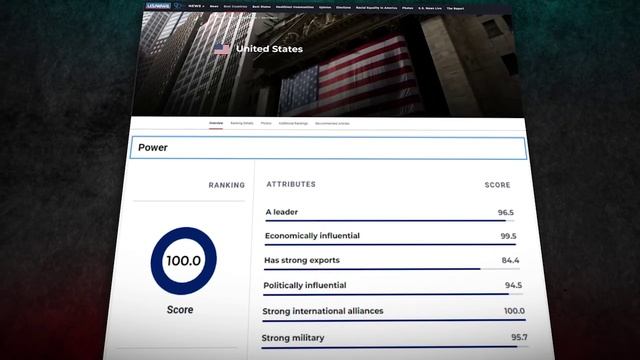The width and height of the screenshot is (640, 360).
Task: Click the Score label under the ring
Action: pyautogui.click(x=180, y=310)
